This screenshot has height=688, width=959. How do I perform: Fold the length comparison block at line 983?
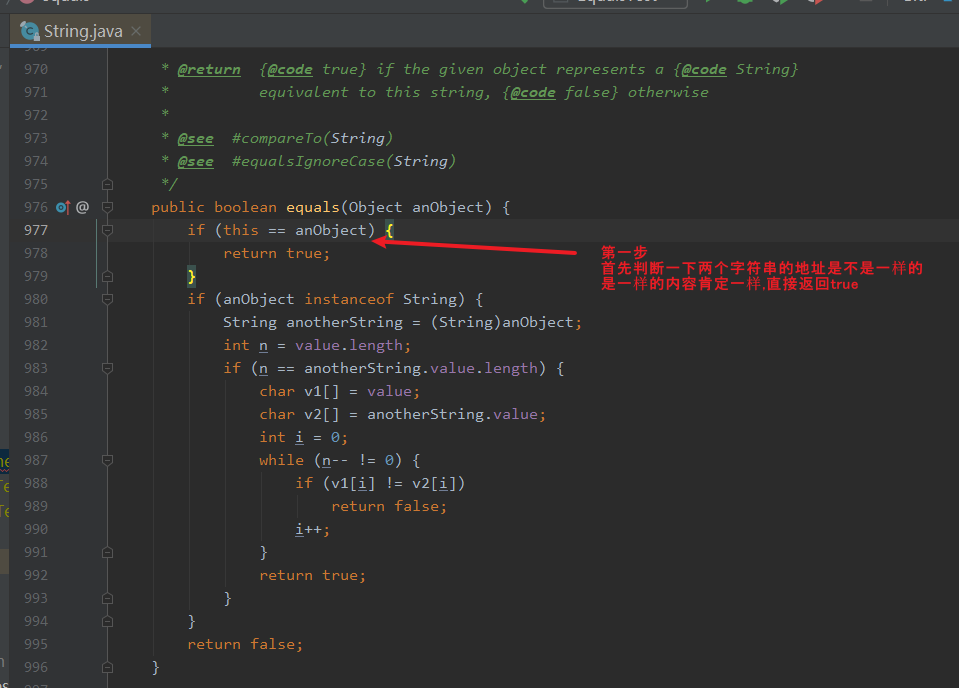[107, 368]
